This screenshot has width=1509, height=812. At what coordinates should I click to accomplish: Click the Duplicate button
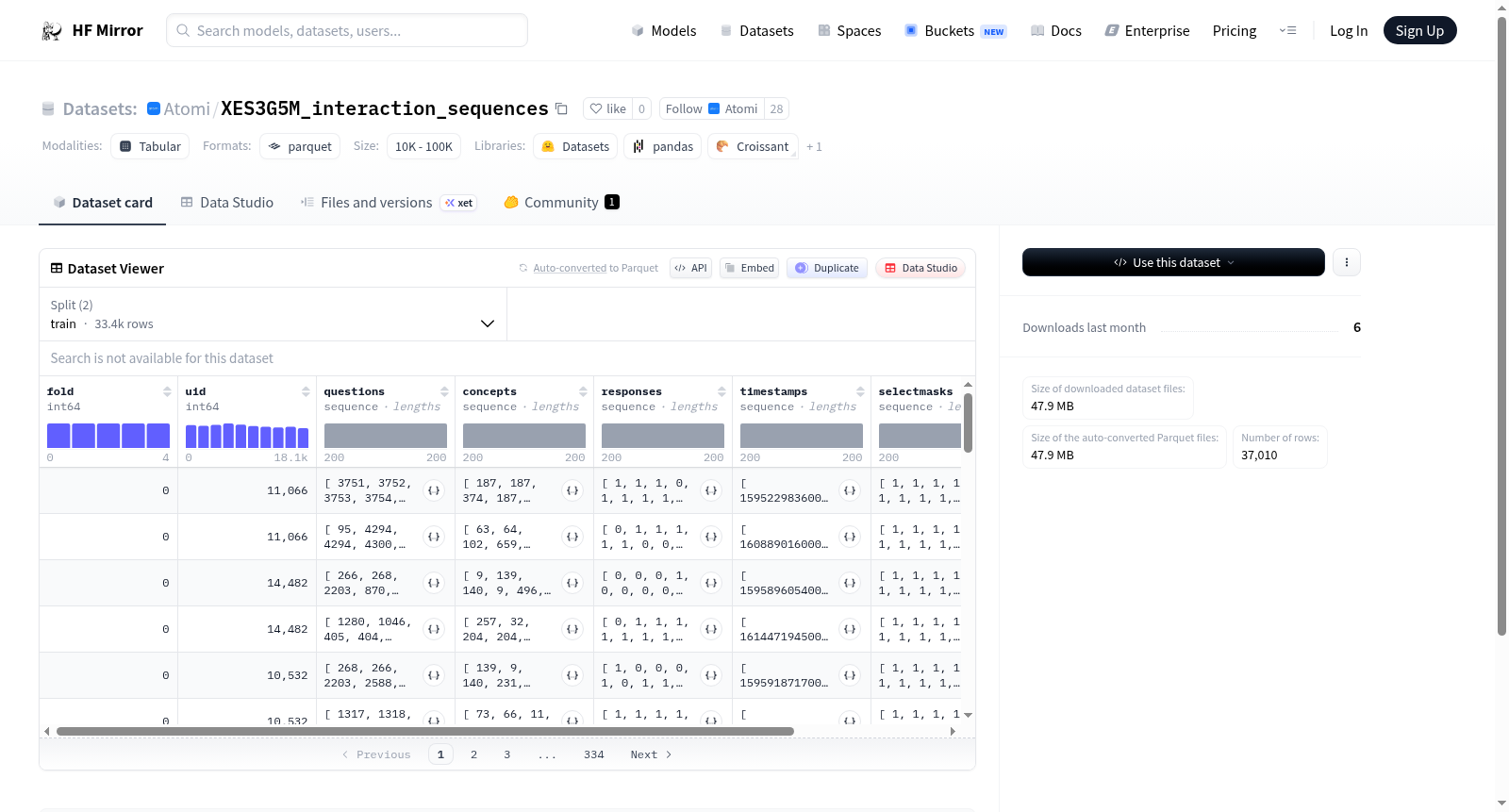point(827,268)
